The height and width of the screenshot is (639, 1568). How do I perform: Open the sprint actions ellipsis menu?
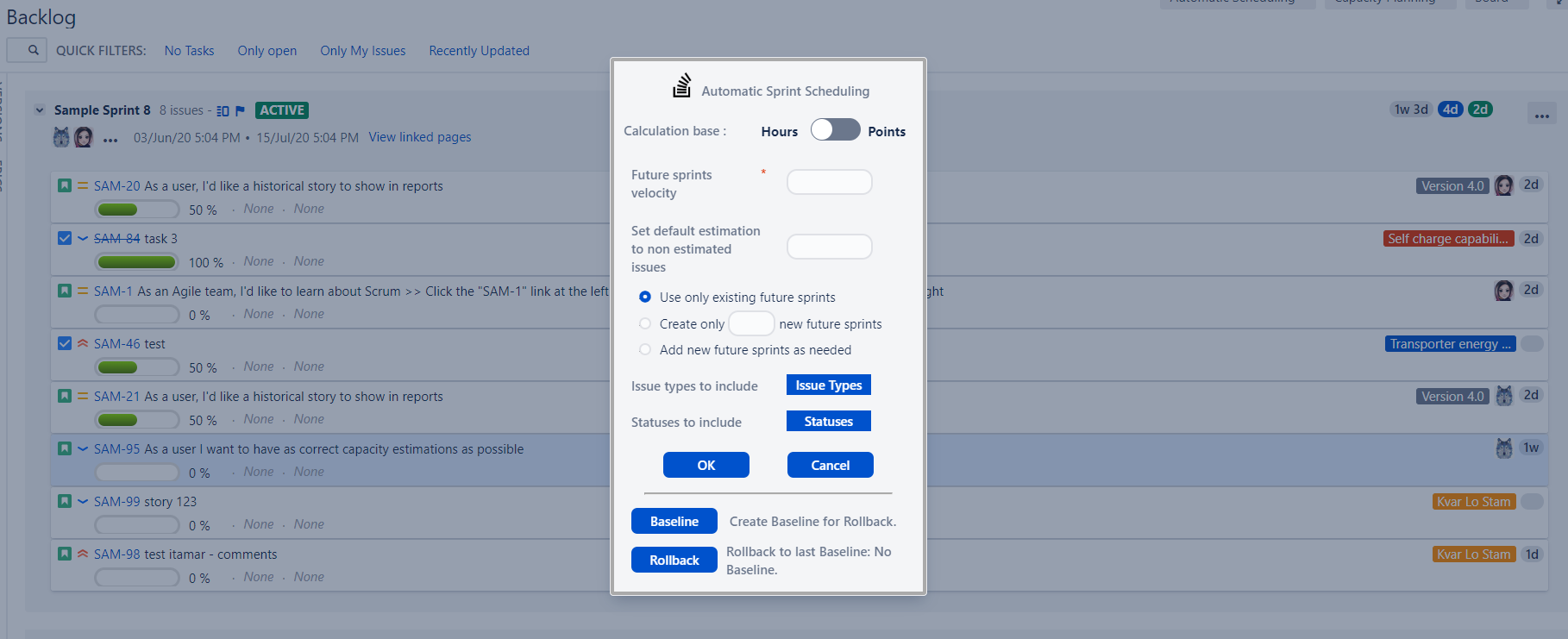1542,115
